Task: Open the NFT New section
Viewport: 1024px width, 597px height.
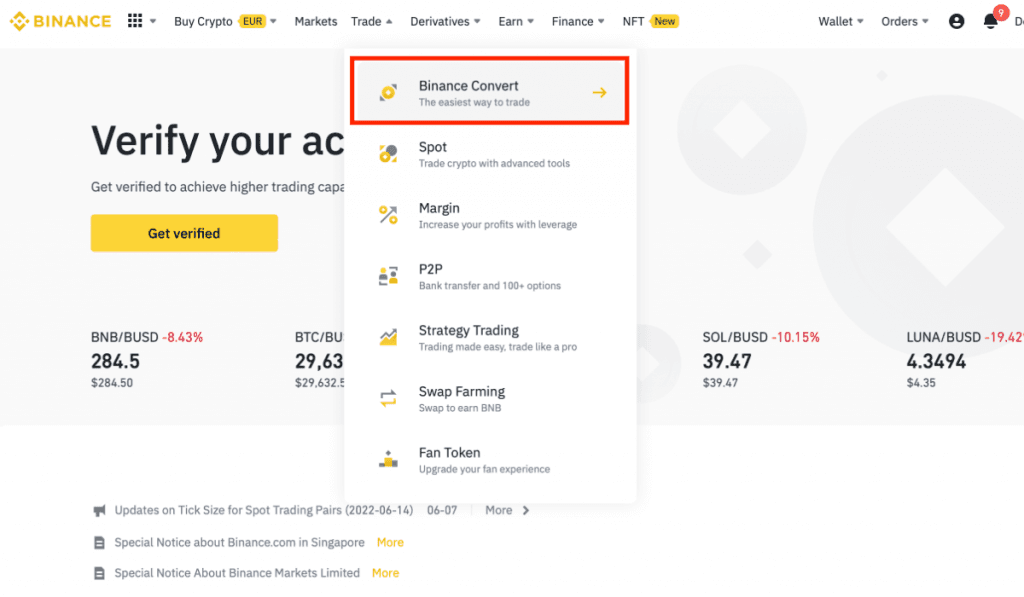Action: click(650, 21)
